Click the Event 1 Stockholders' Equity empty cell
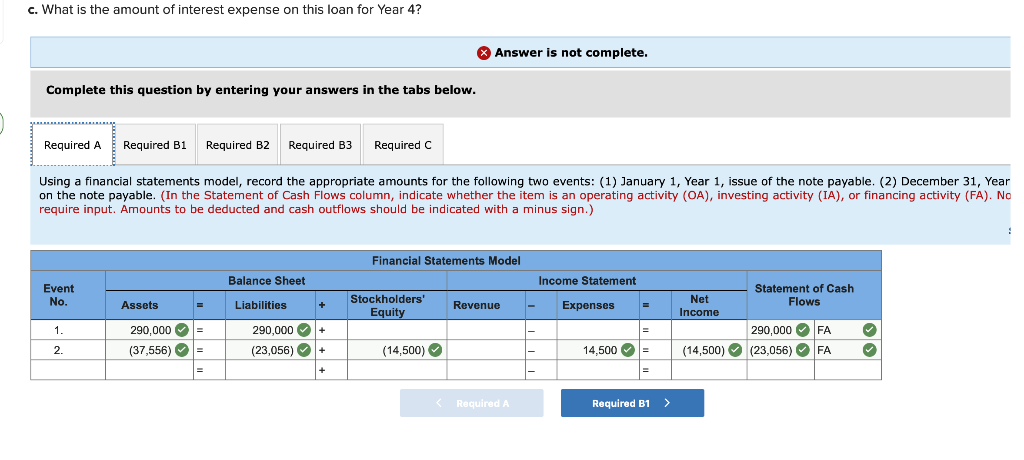 point(397,330)
